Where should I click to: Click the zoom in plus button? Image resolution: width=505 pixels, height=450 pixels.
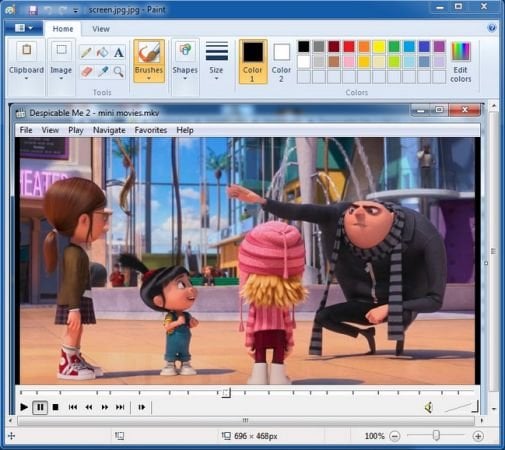[478, 436]
